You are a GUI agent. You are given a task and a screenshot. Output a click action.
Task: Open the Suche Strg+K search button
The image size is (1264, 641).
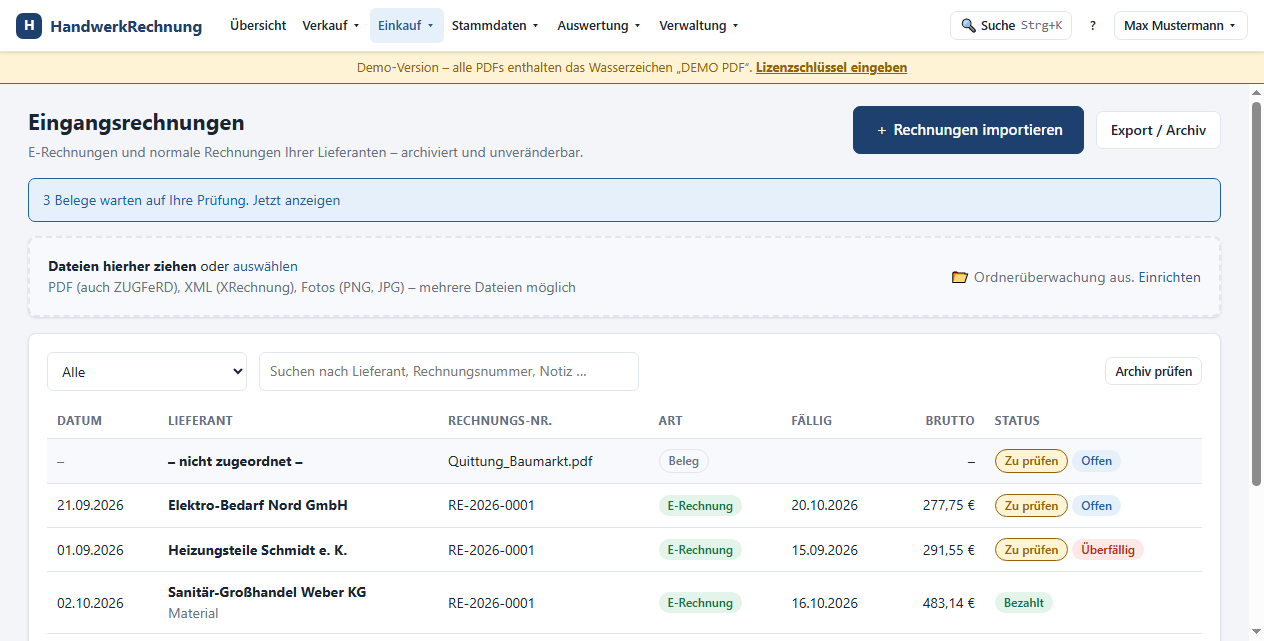click(1010, 26)
